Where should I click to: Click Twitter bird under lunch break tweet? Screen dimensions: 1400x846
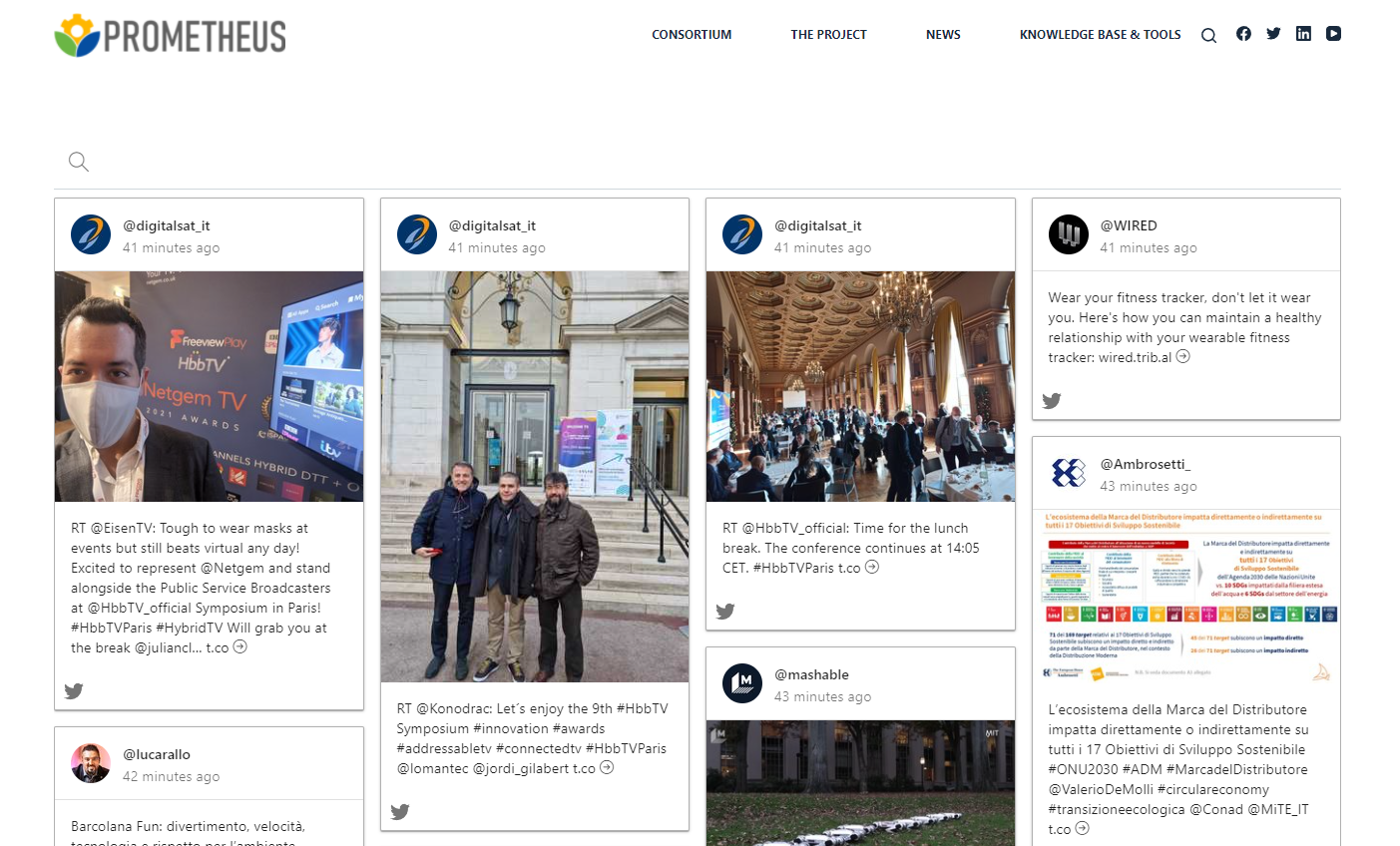725,612
